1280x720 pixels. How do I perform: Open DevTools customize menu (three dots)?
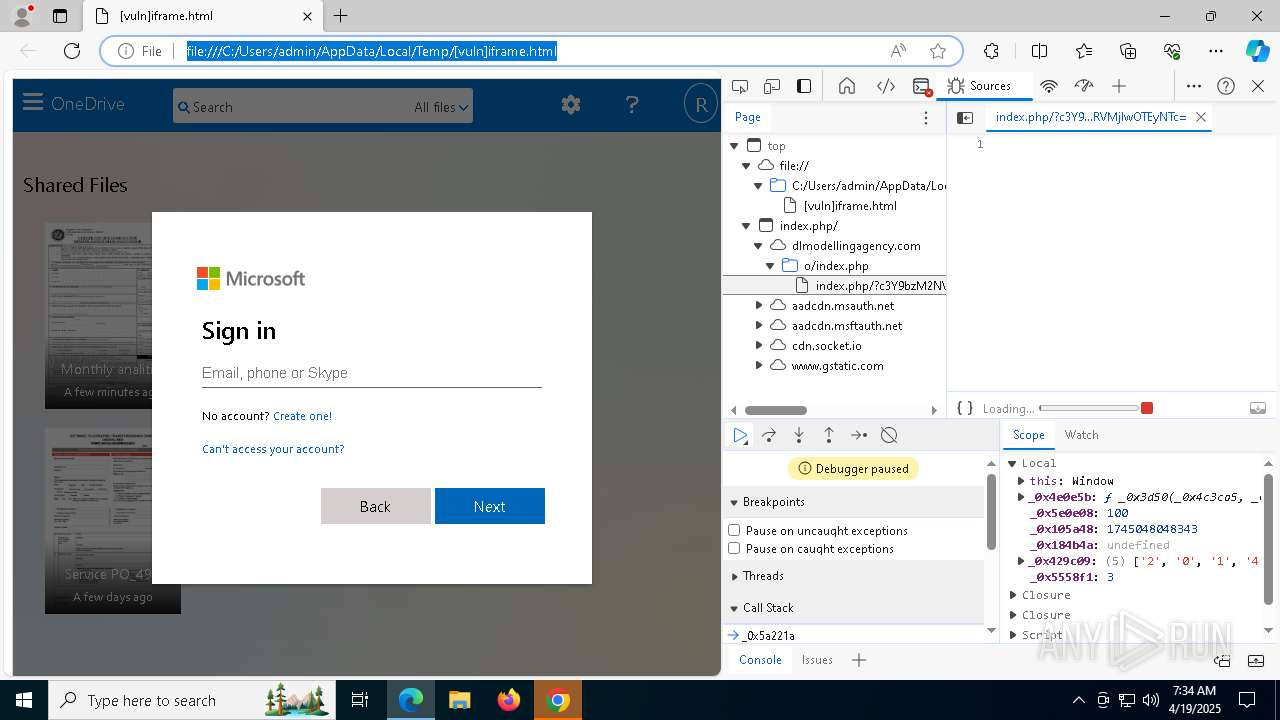[1194, 86]
